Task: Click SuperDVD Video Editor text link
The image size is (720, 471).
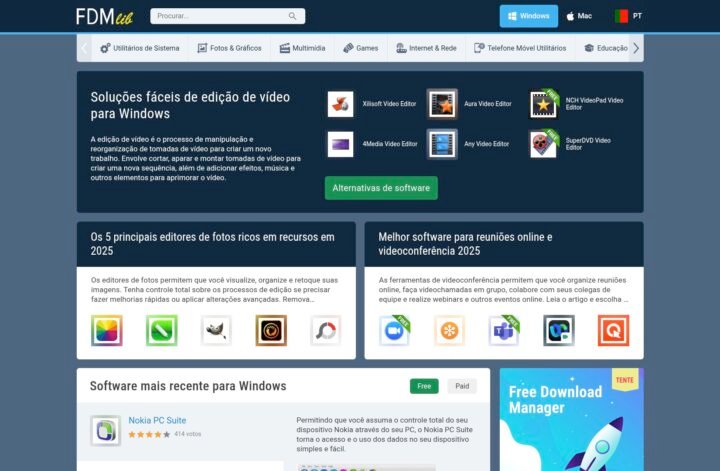Action: pos(588,144)
